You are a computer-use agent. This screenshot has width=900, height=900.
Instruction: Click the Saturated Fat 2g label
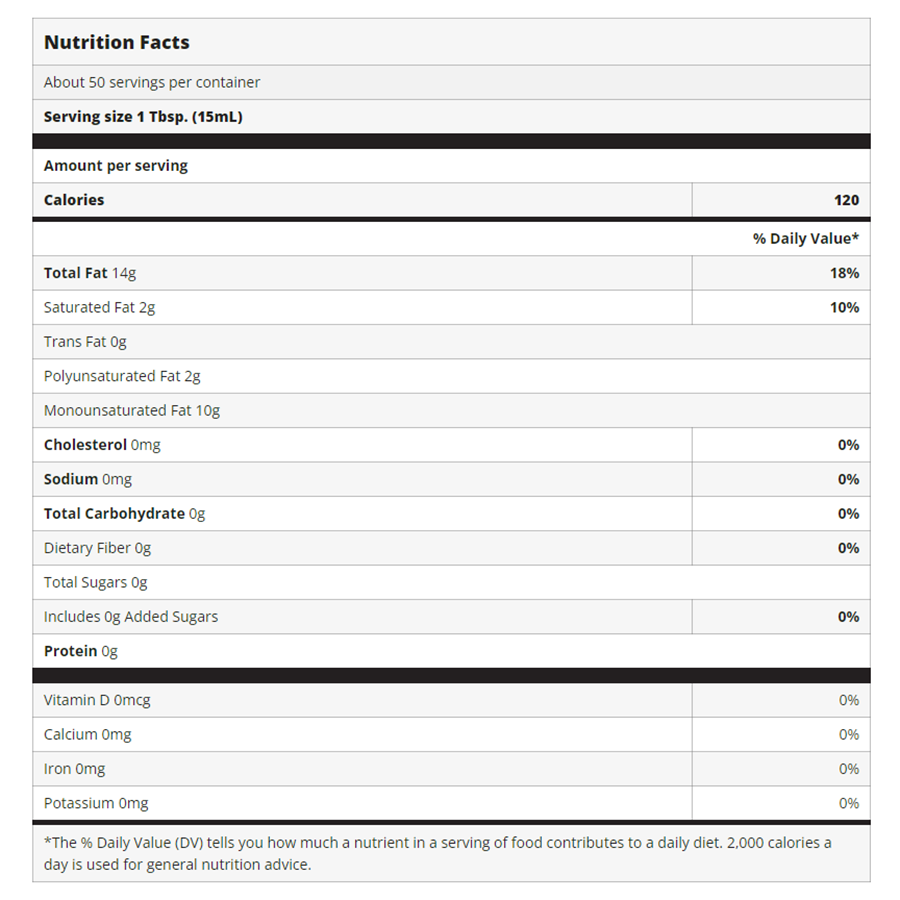coord(100,307)
